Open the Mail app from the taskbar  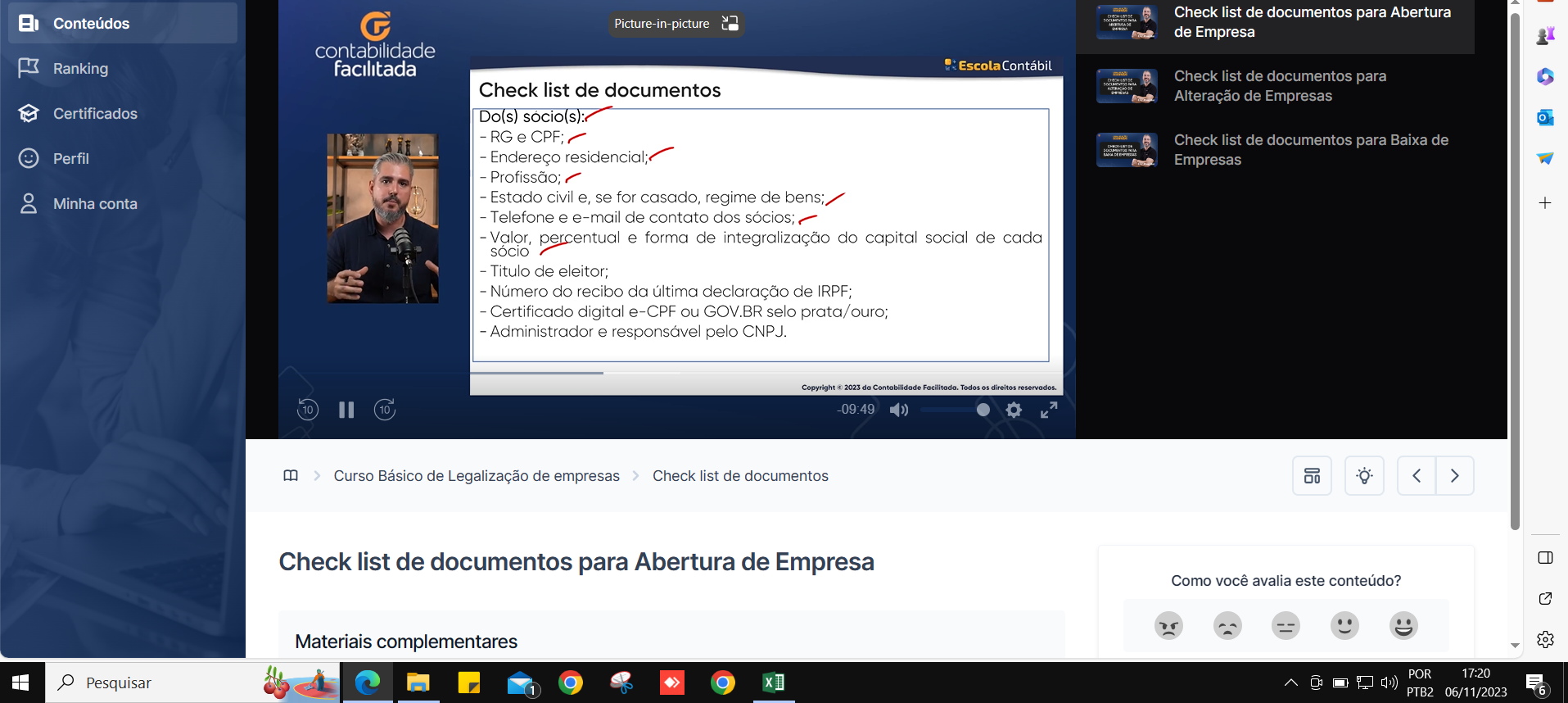pyautogui.click(x=521, y=683)
